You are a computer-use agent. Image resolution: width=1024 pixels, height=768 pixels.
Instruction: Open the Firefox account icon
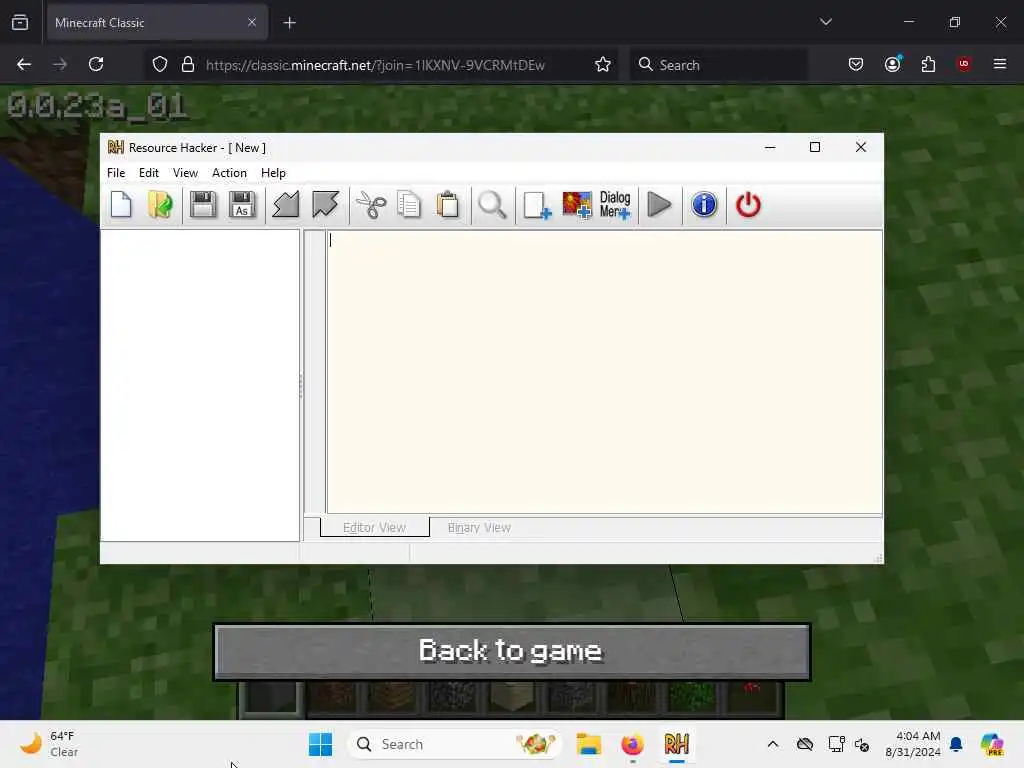(x=892, y=65)
